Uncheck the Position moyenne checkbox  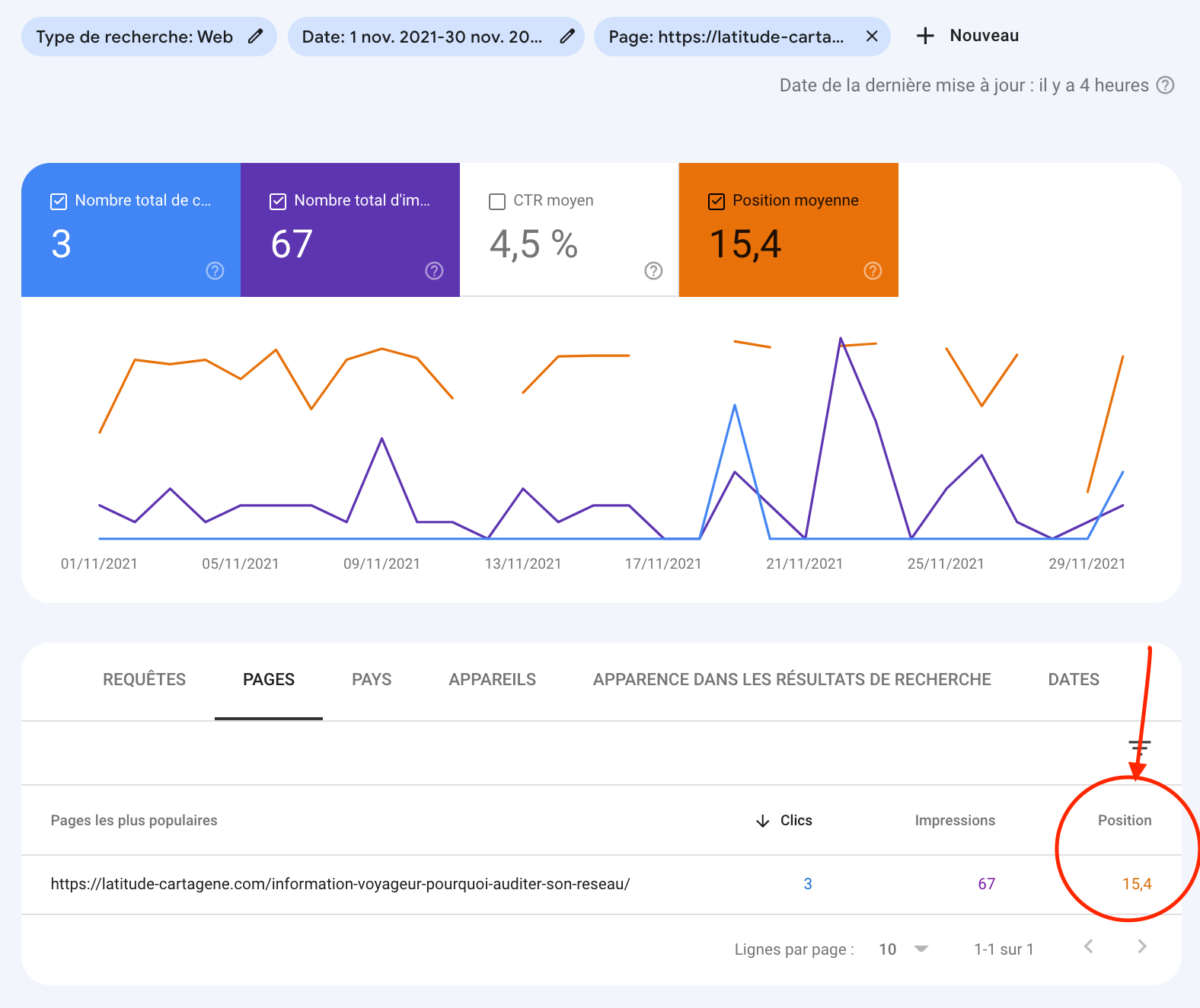point(716,201)
